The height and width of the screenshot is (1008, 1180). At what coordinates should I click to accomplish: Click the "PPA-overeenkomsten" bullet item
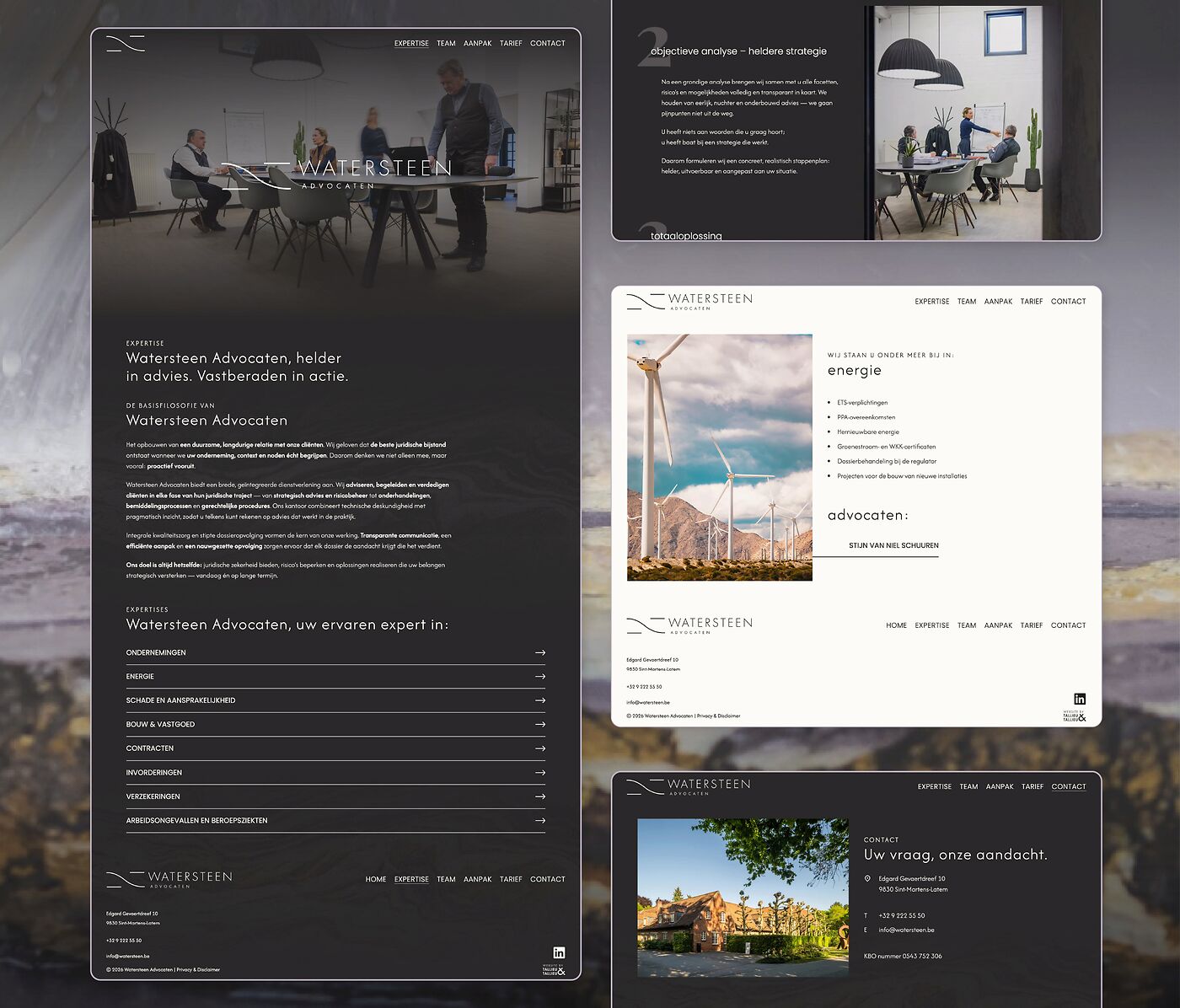pyautogui.click(x=866, y=417)
